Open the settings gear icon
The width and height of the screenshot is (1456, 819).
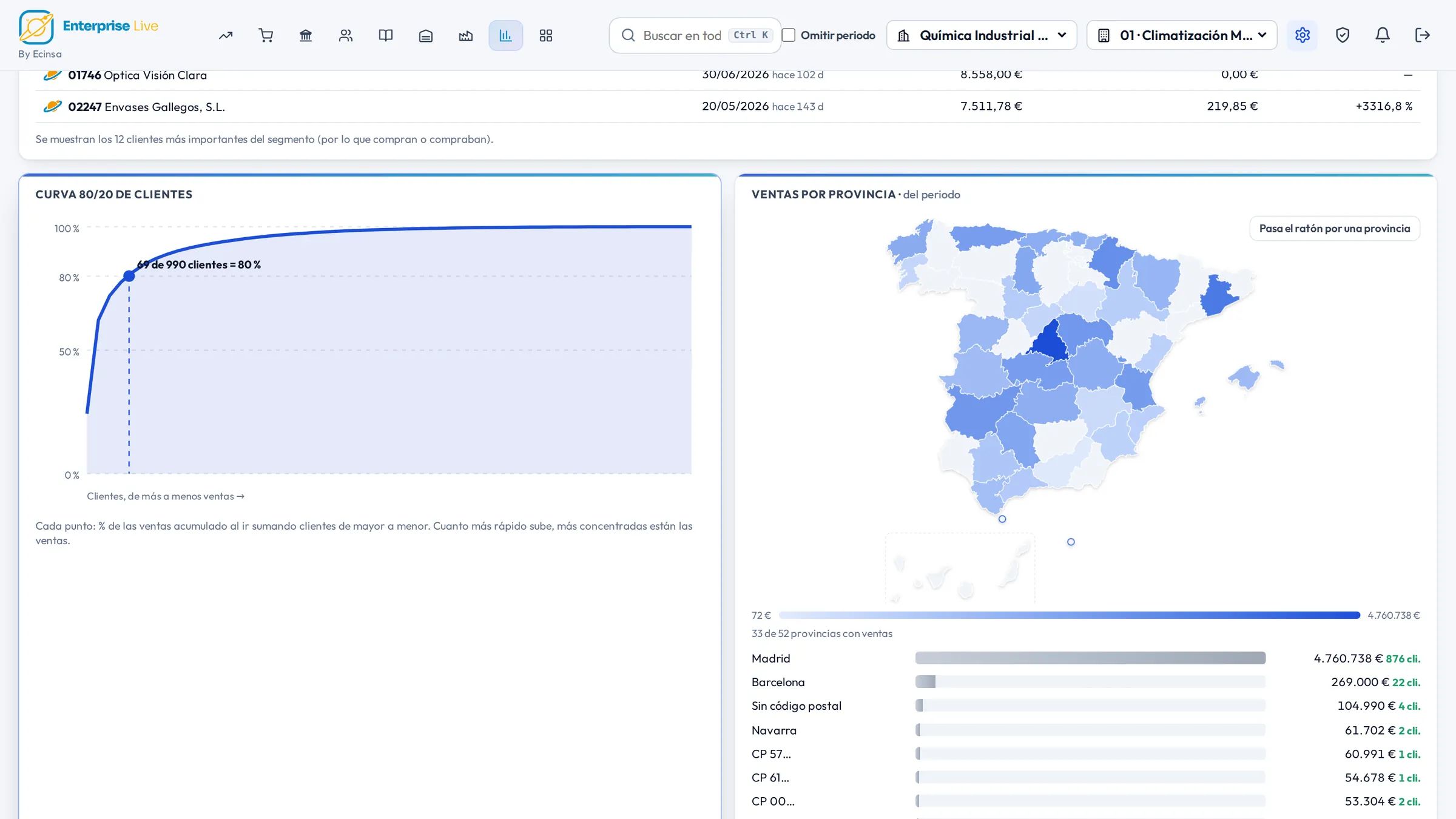pyautogui.click(x=1303, y=35)
